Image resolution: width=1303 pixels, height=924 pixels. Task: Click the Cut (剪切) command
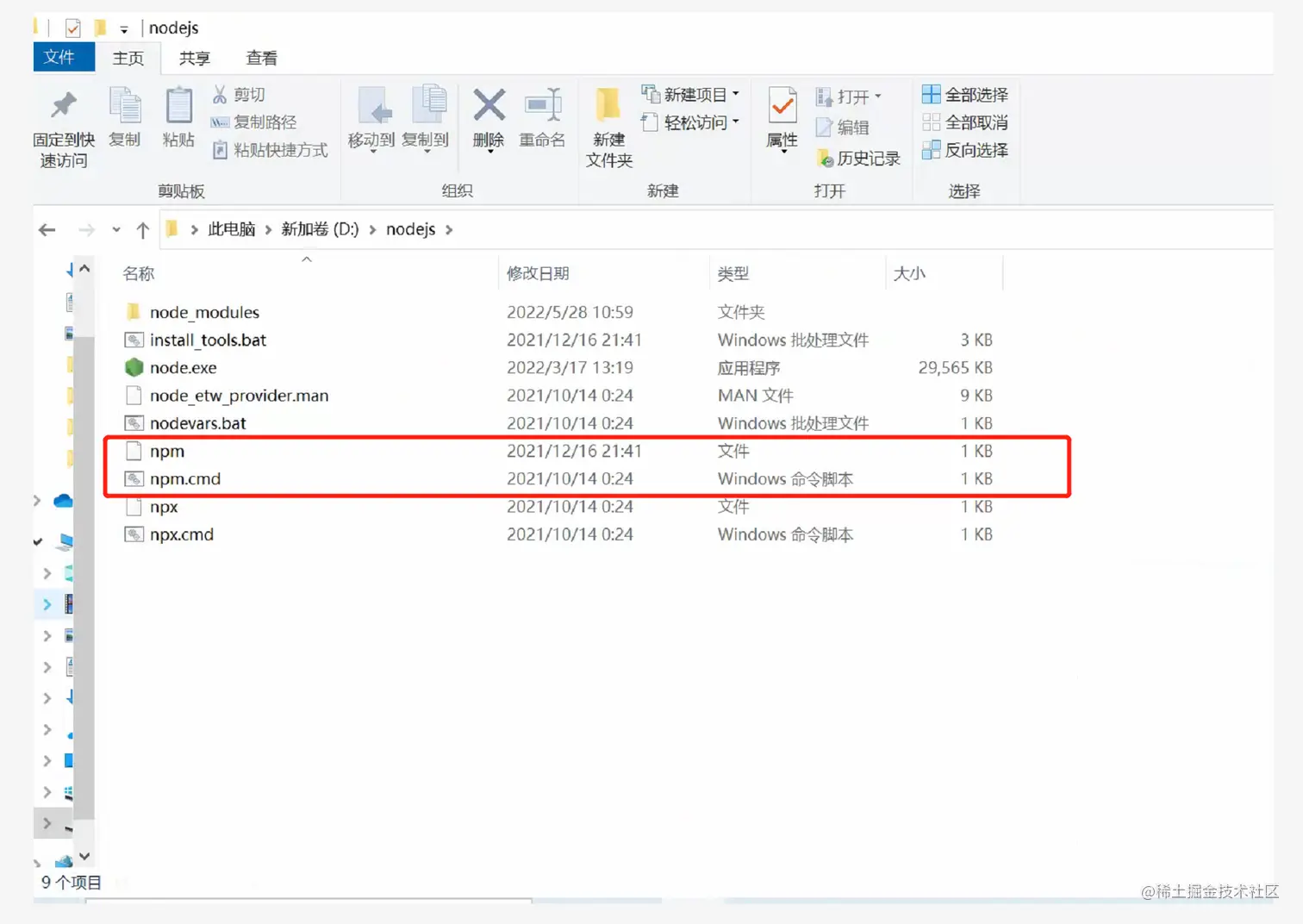click(239, 95)
